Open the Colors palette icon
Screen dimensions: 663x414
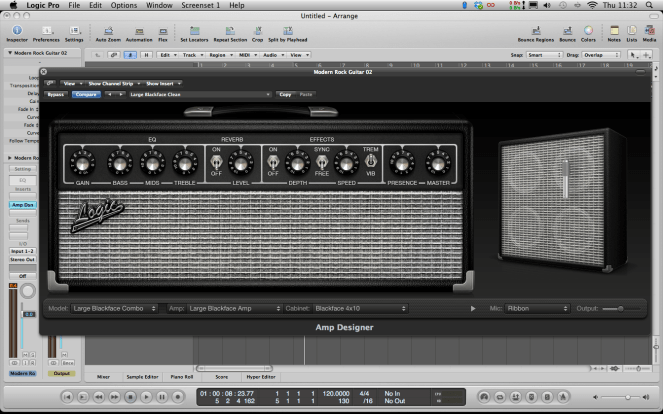586,30
